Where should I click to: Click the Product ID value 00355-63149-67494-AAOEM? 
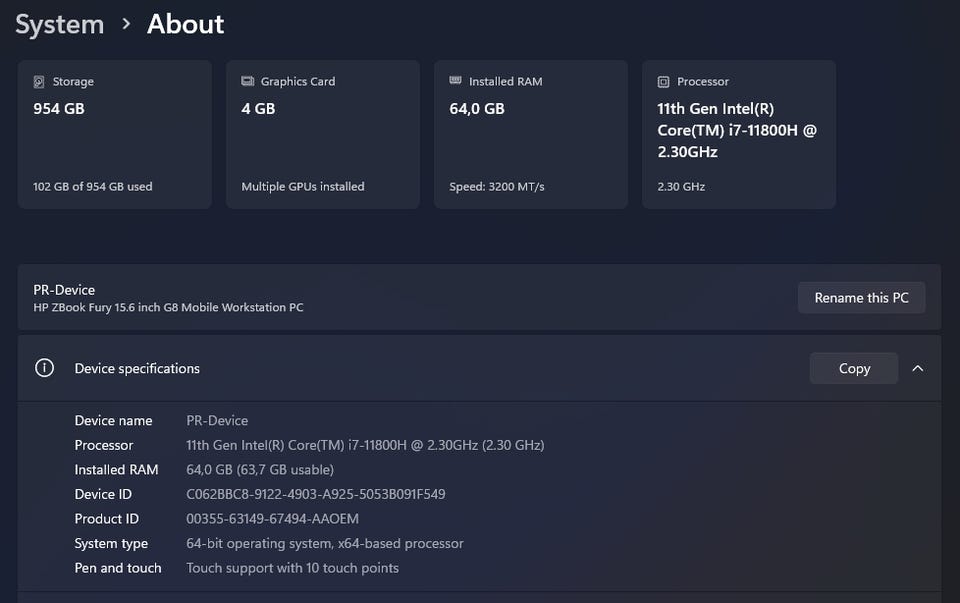point(272,519)
